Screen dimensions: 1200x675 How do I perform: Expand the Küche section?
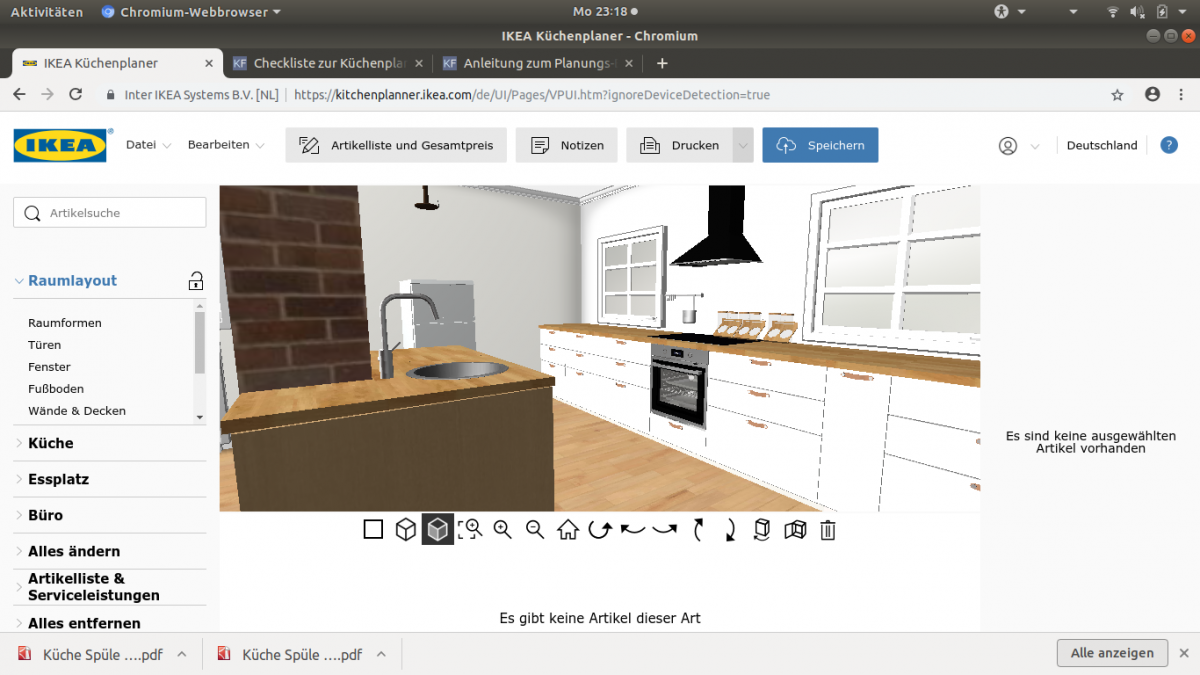[51, 443]
